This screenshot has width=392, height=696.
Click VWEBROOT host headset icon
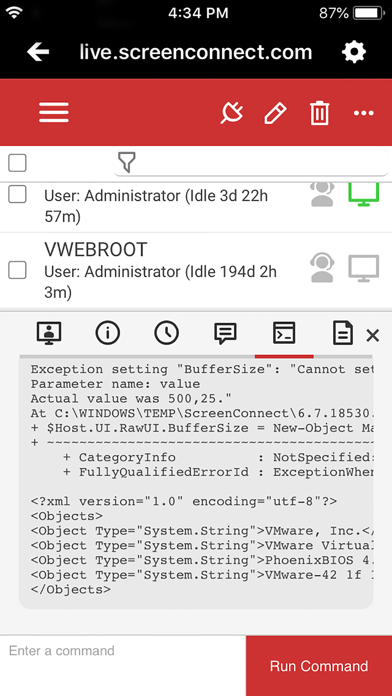(322, 267)
